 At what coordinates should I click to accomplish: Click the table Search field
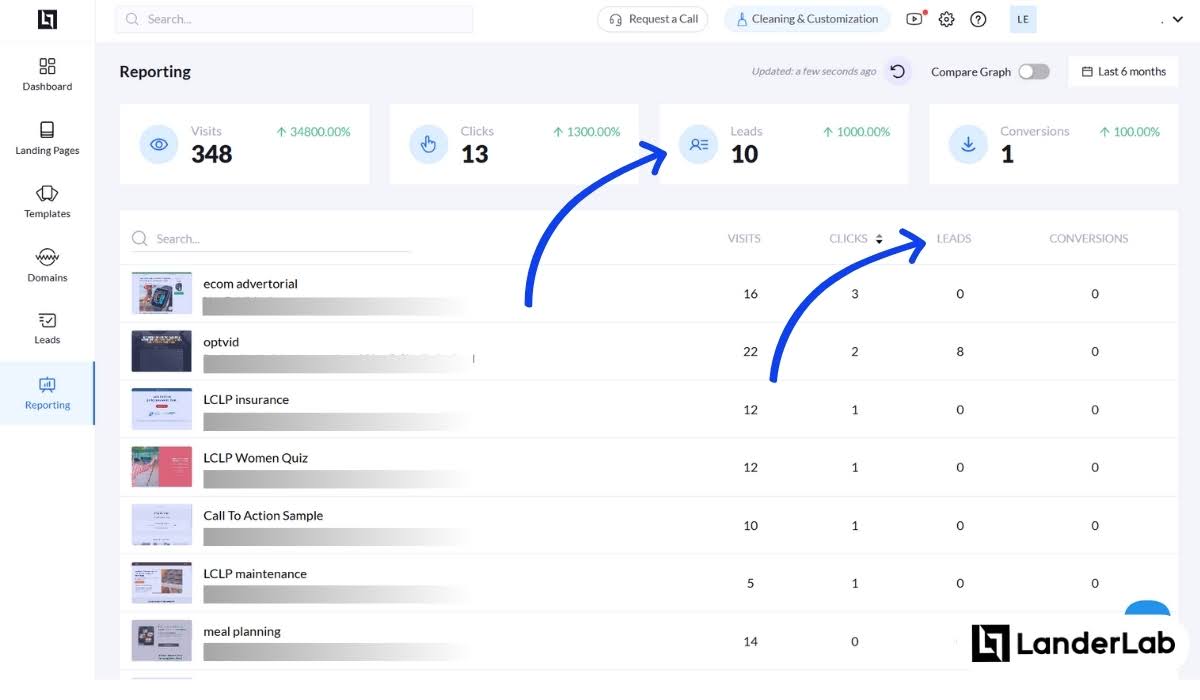(x=271, y=239)
